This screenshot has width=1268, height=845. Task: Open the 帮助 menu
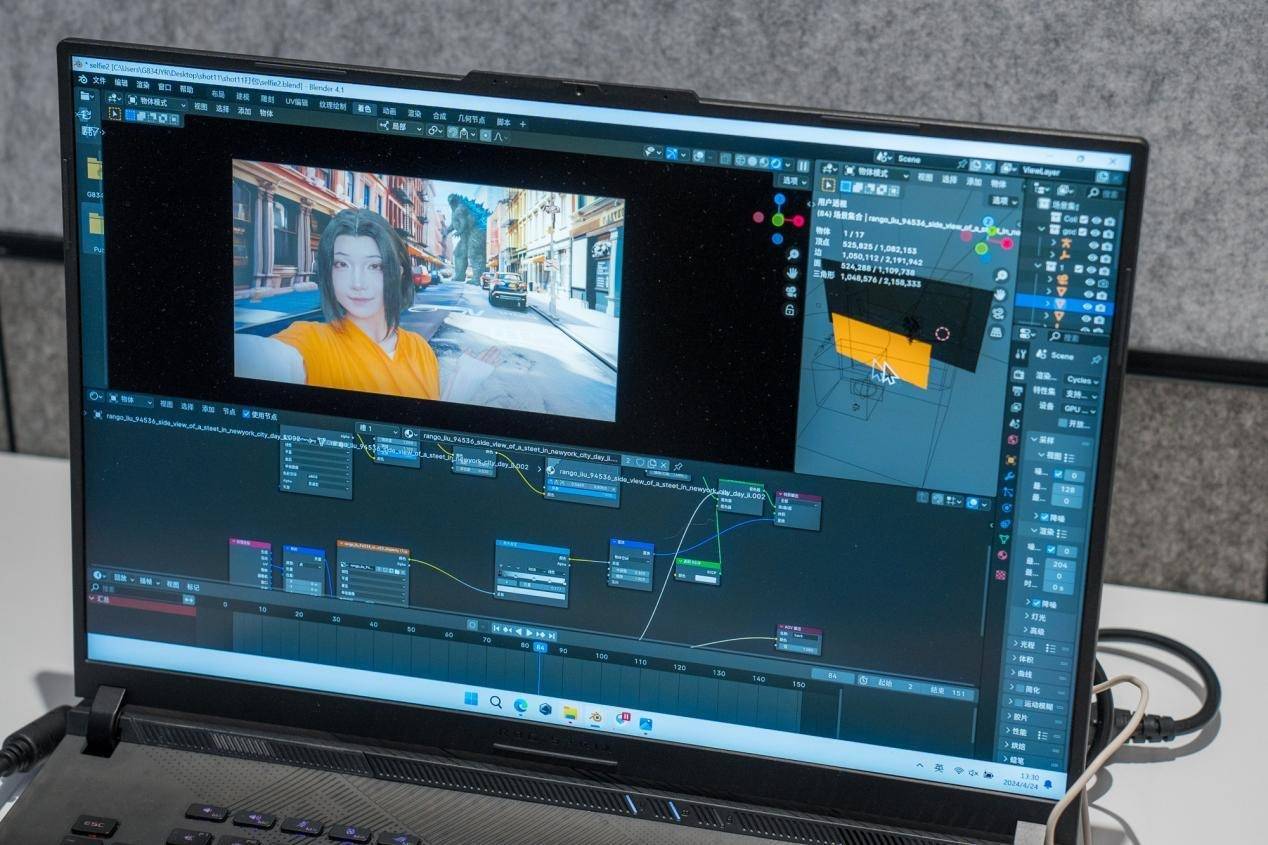click(186, 89)
